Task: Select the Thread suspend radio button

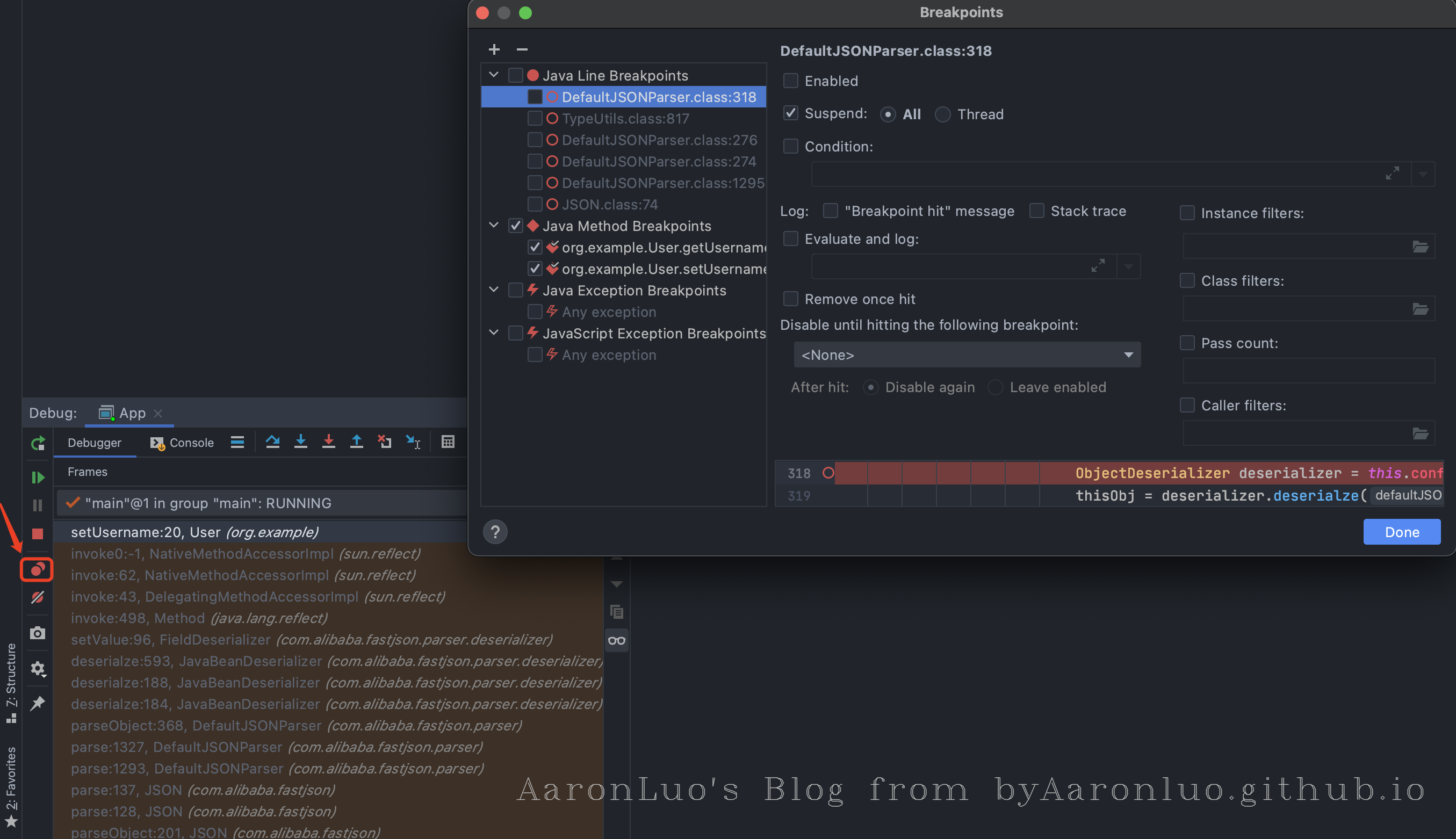Action: pos(942,114)
